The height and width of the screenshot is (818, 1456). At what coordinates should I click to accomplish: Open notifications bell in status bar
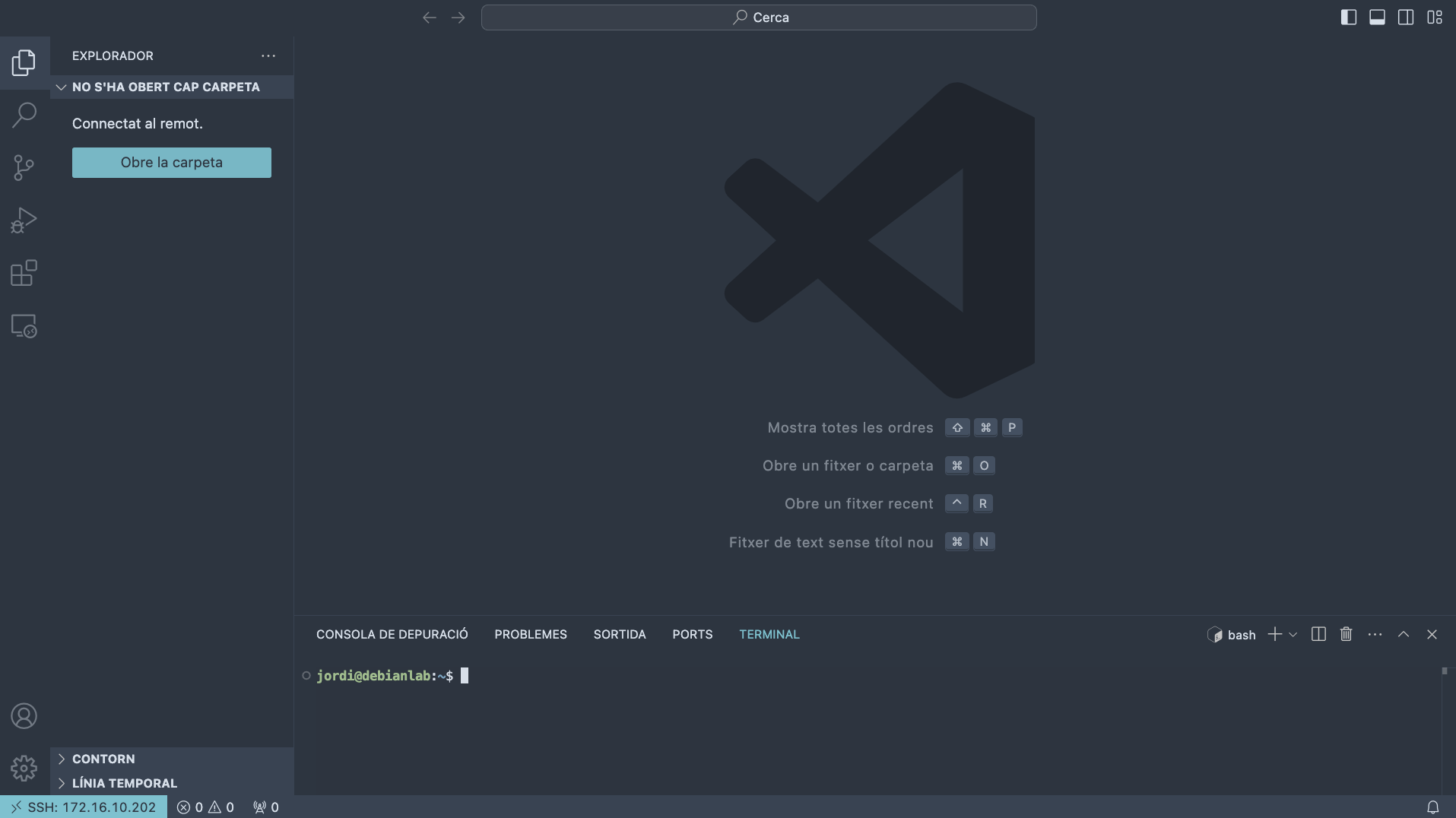point(1433,807)
